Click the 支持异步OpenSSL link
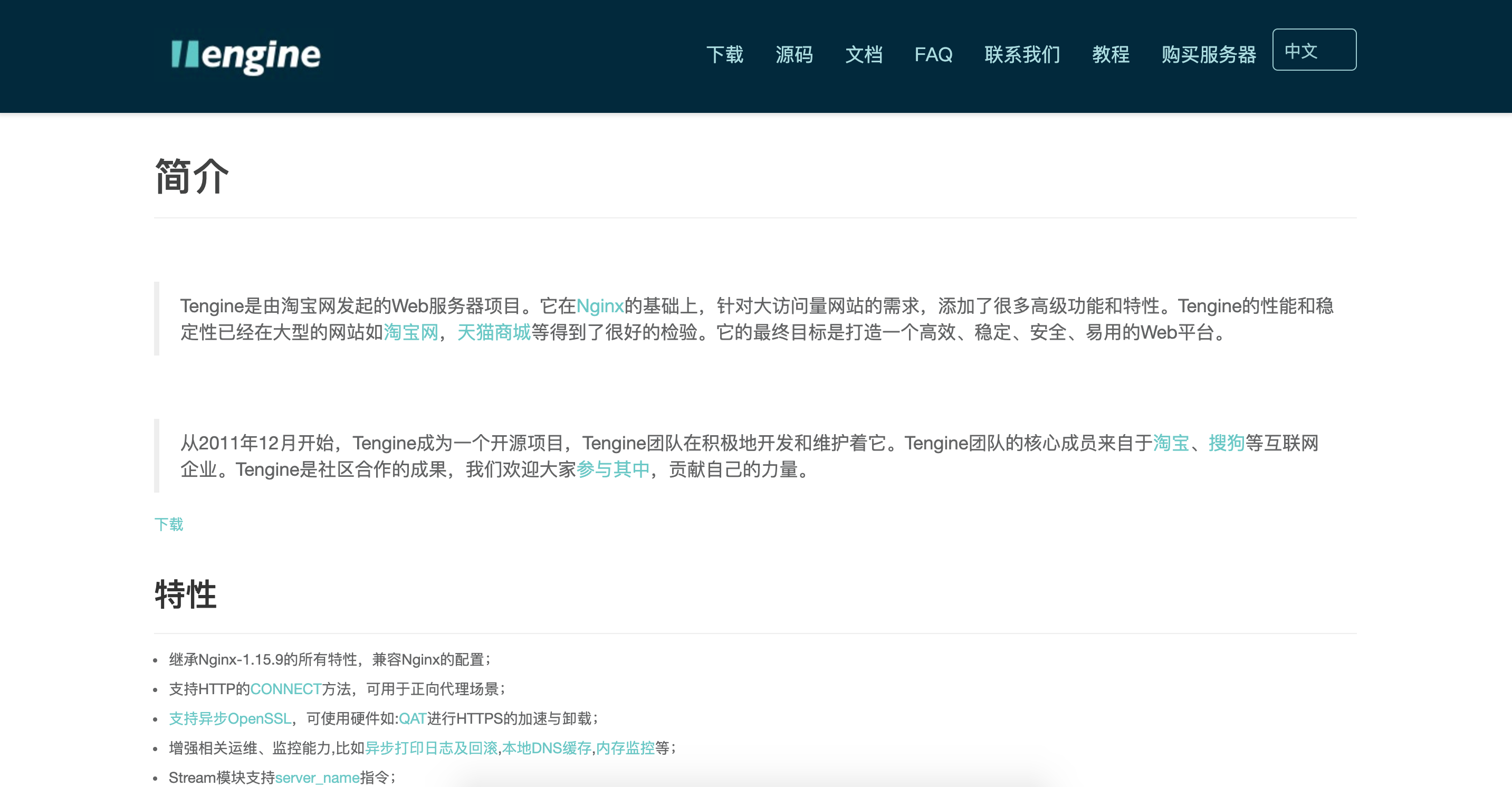This screenshot has height=787, width=1512. coord(230,718)
